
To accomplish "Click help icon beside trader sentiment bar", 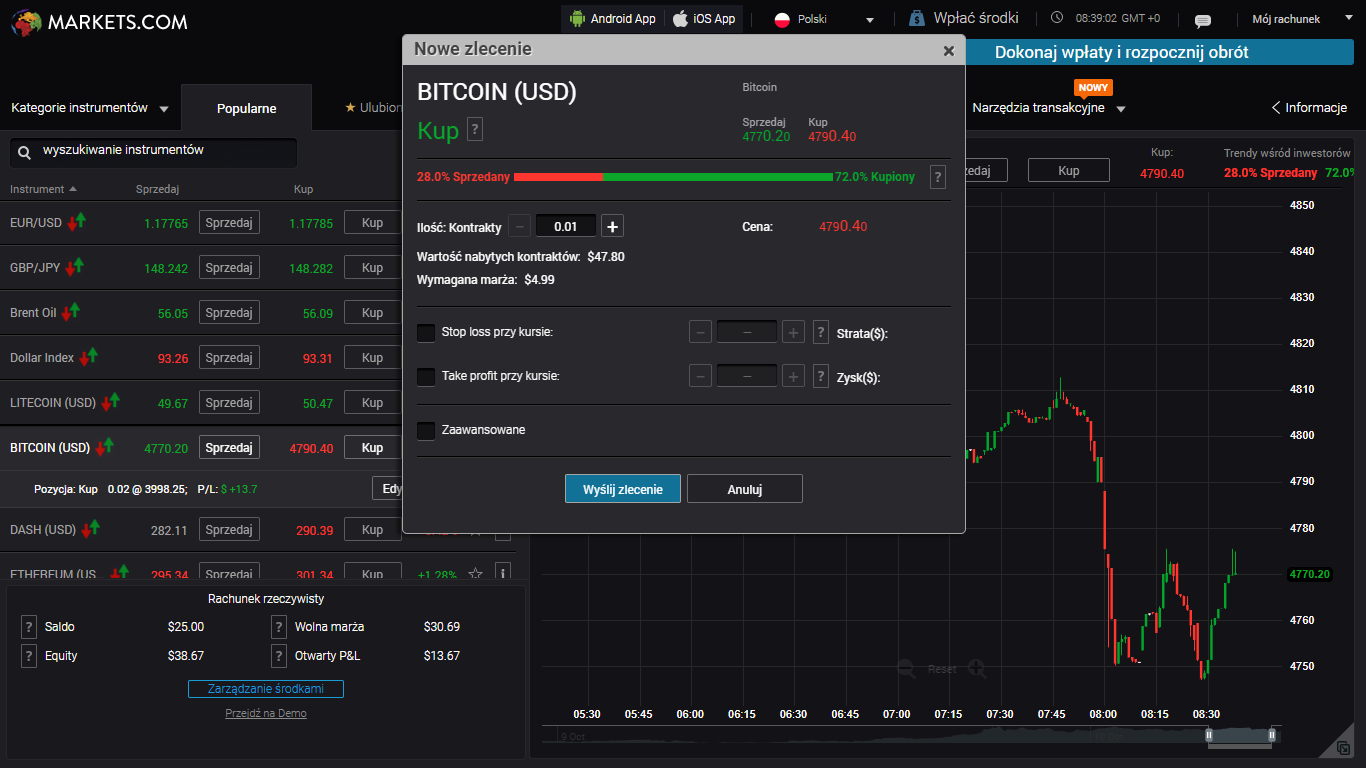I will coord(937,177).
